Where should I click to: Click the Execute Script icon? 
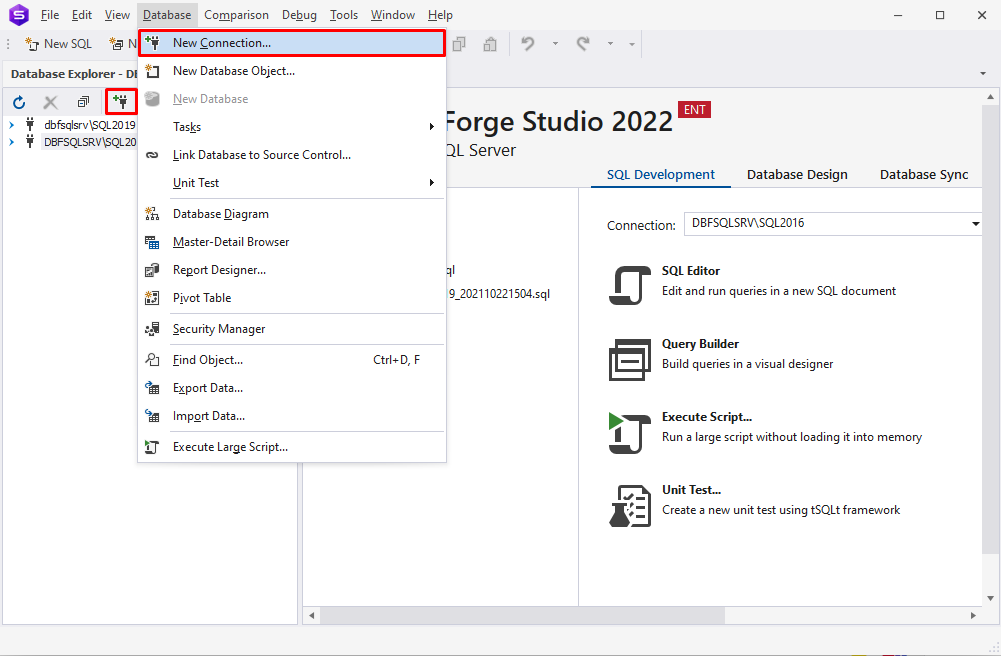click(x=630, y=431)
